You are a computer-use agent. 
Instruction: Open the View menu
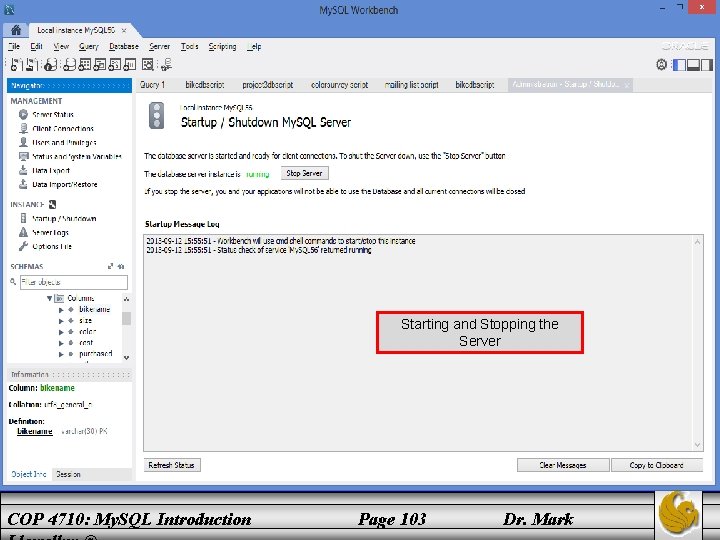[x=61, y=46]
